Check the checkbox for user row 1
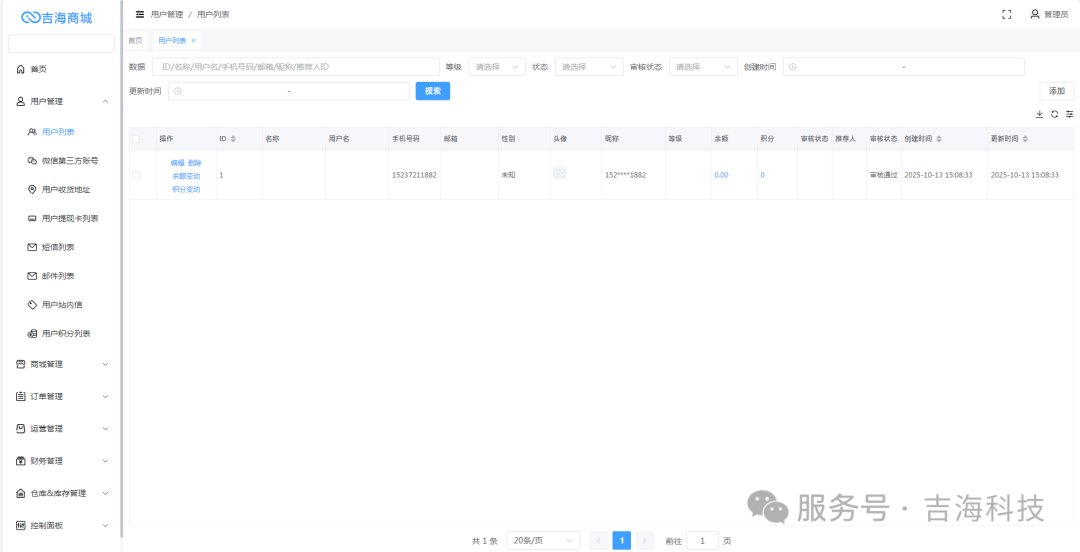Viewport: 1080px width, 552px height. pyautogui.click(x=136, y=175)
